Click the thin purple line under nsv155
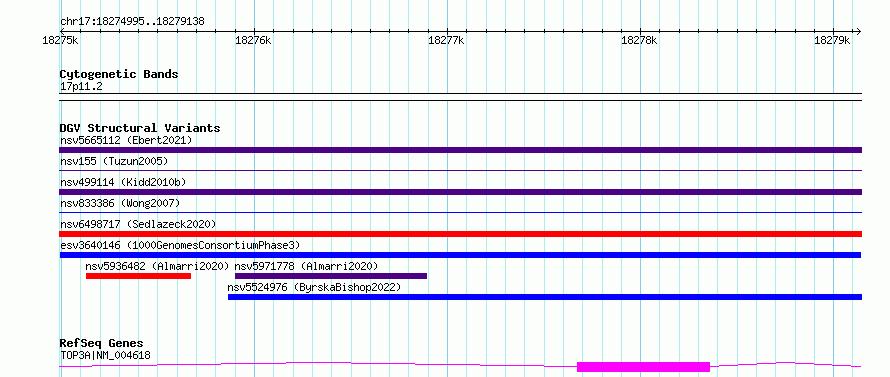 (x=460, y=170)
